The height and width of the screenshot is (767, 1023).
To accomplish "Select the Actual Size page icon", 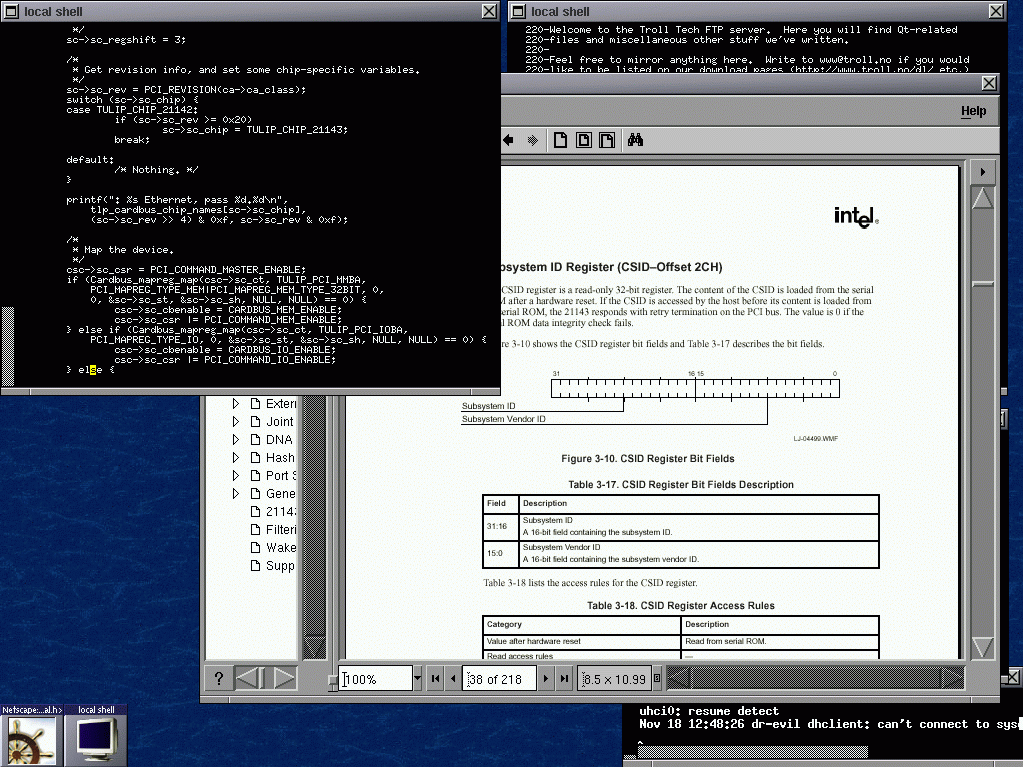I will [561, 141].
